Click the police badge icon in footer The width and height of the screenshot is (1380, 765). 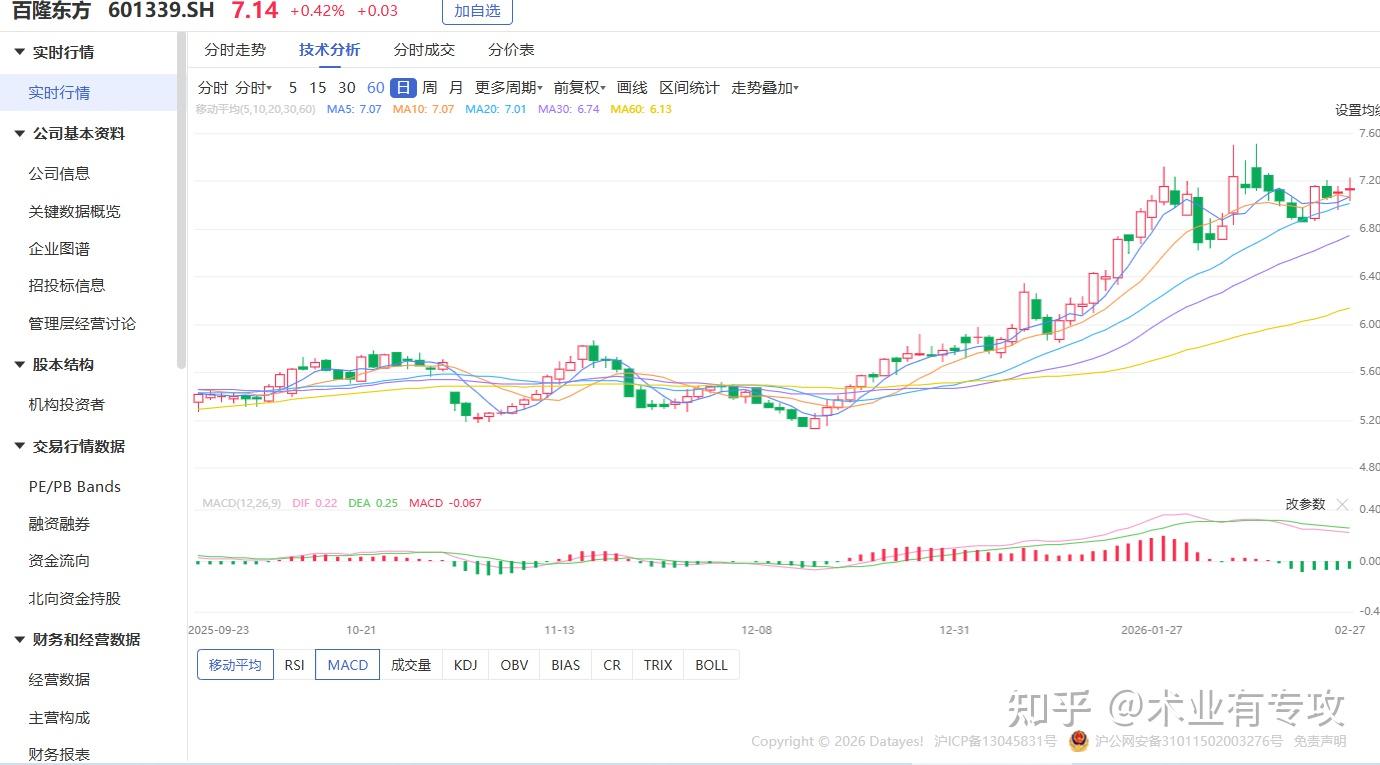[1078, 741]
